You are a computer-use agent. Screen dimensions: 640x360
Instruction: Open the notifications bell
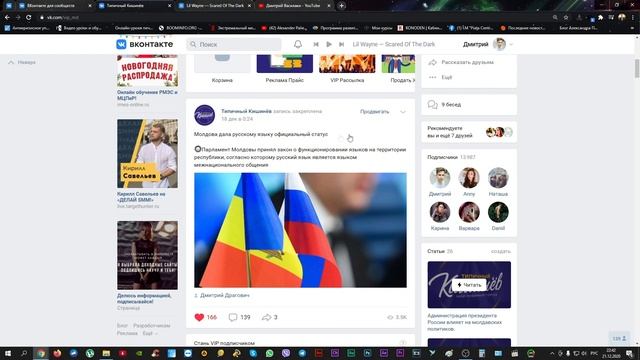point(298,44)
